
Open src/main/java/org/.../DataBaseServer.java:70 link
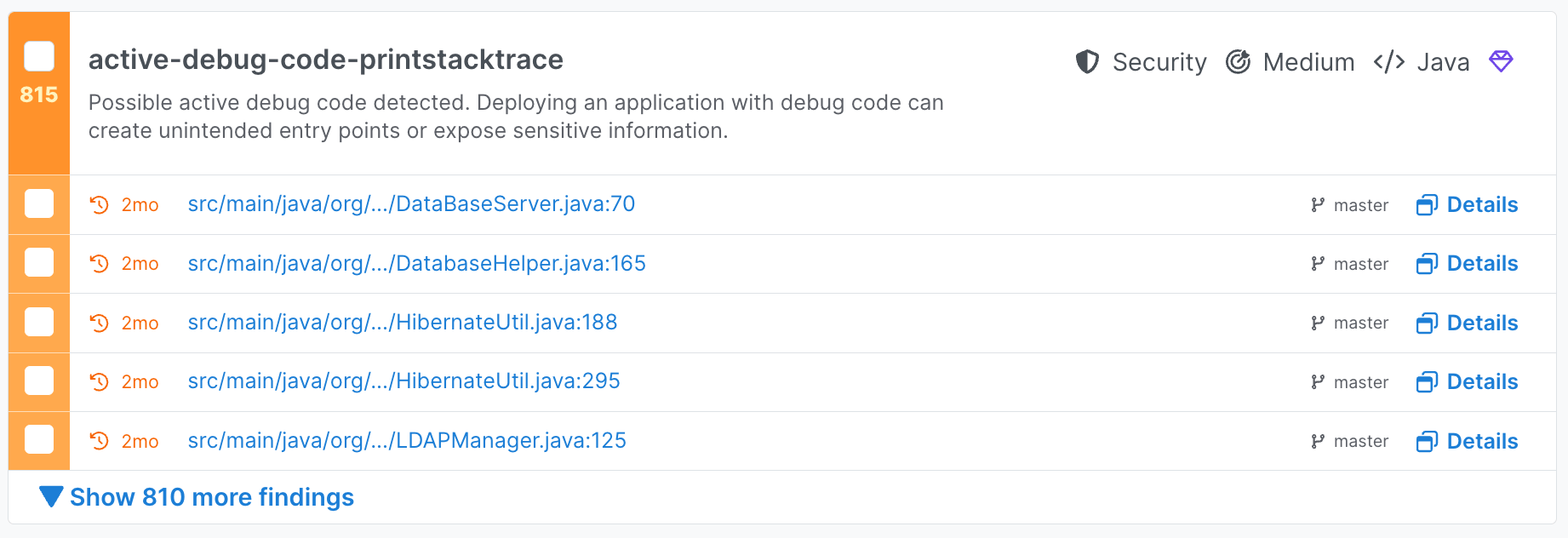[411, 204]
